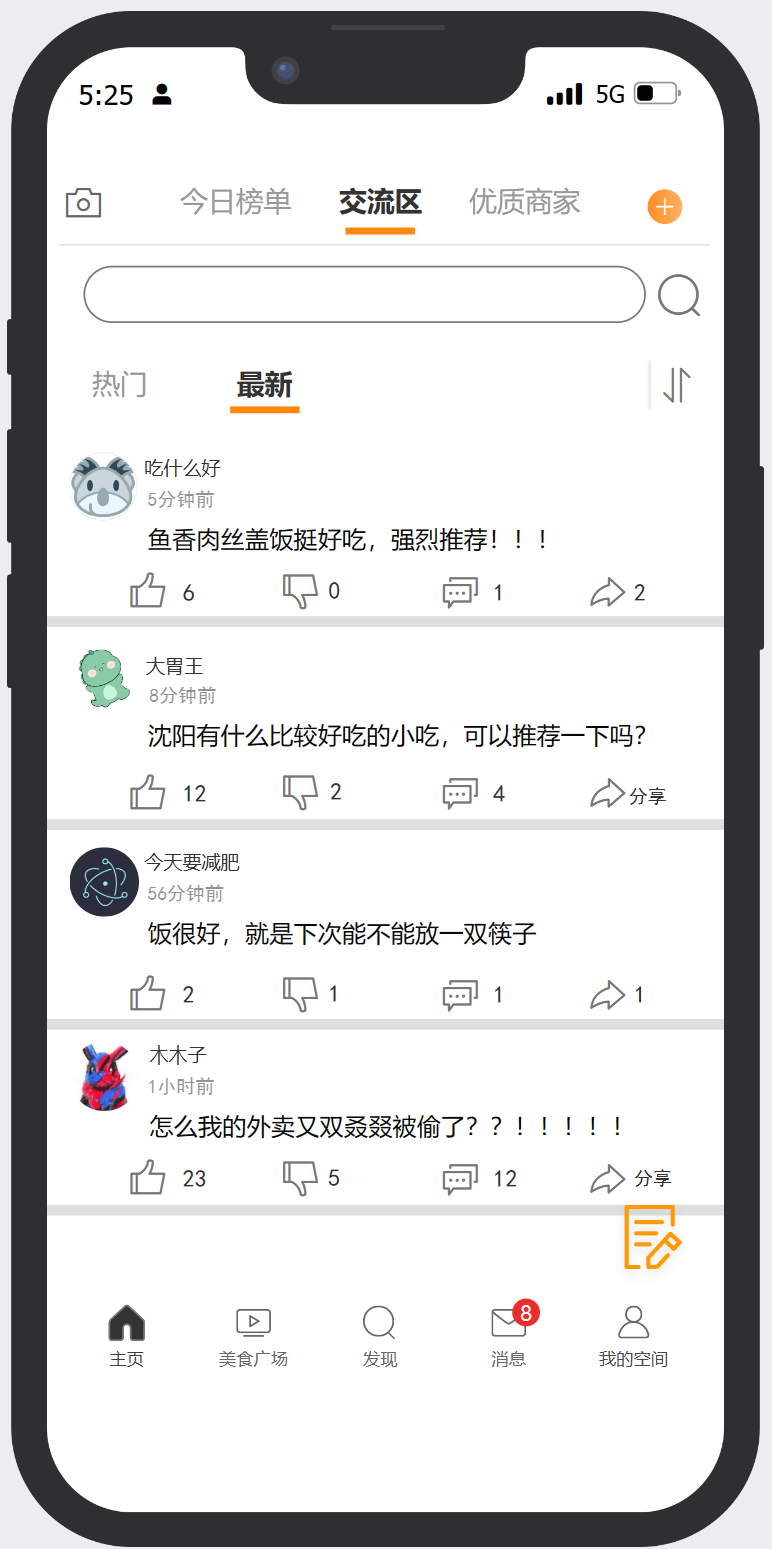Open 消息 with 8 unread badge
This screenshot has height=1549, width=772.
pos(509,1335)
